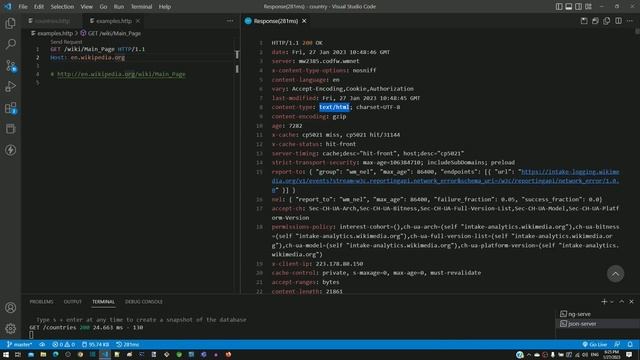Image resolution: width=640 pixels, height=360 pixels.
Task: Open the Edit menu
Action: [39, 7]
